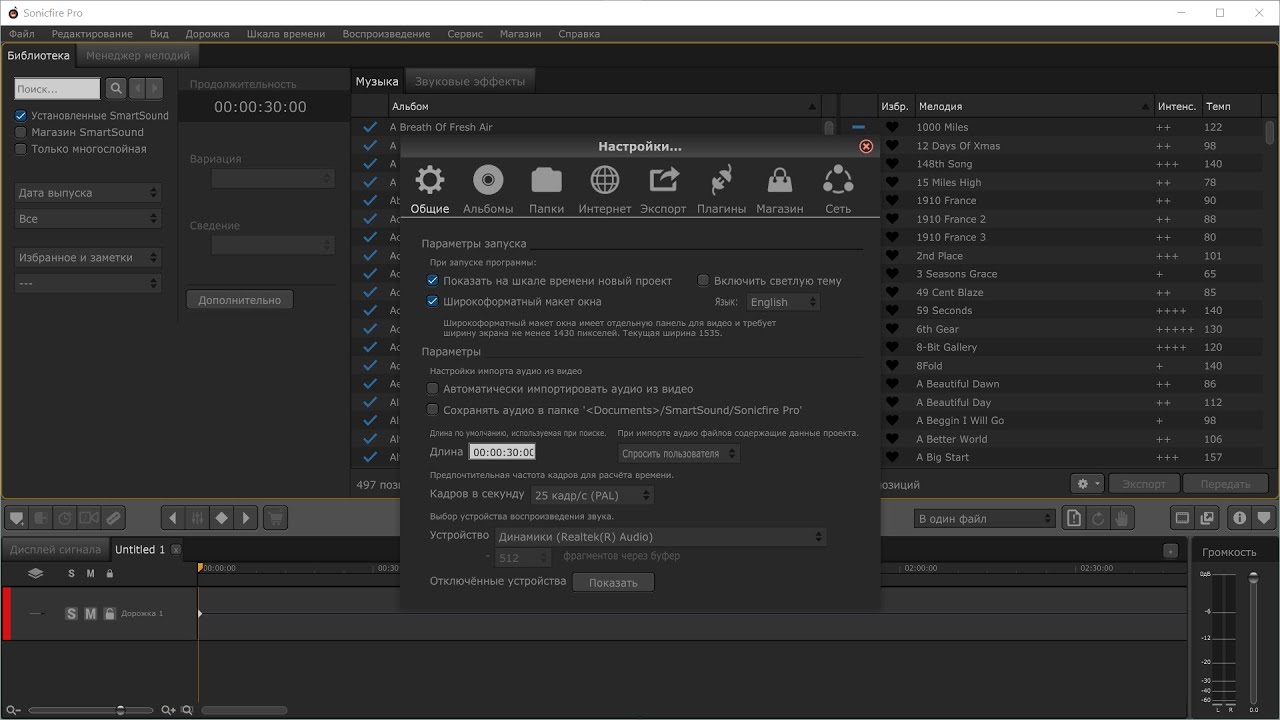Click the refresh circular arrow icon
This screenshot has height=720, width=1280.
click(x=1098, y=518)
